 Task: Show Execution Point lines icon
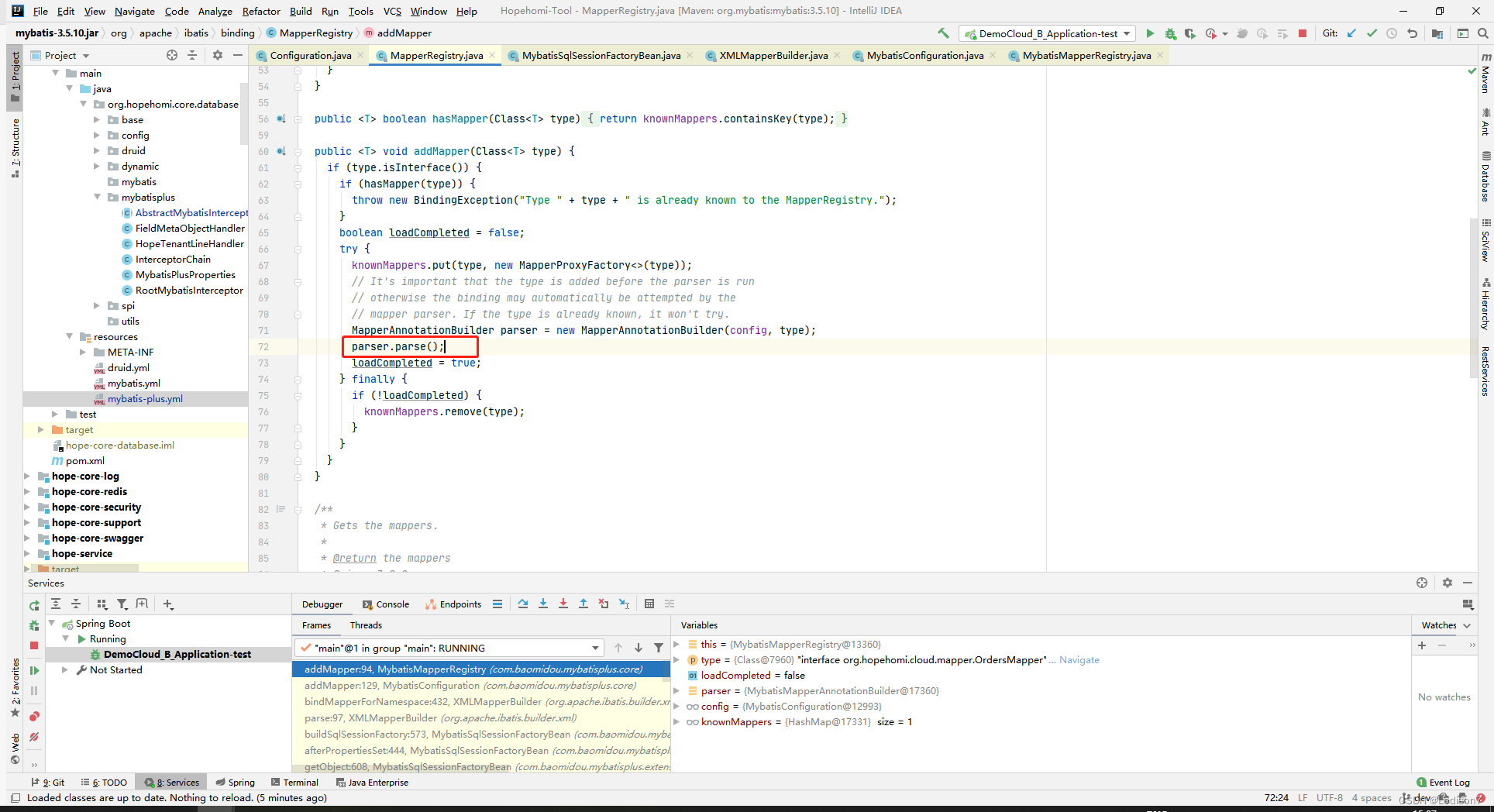point(497,604)
